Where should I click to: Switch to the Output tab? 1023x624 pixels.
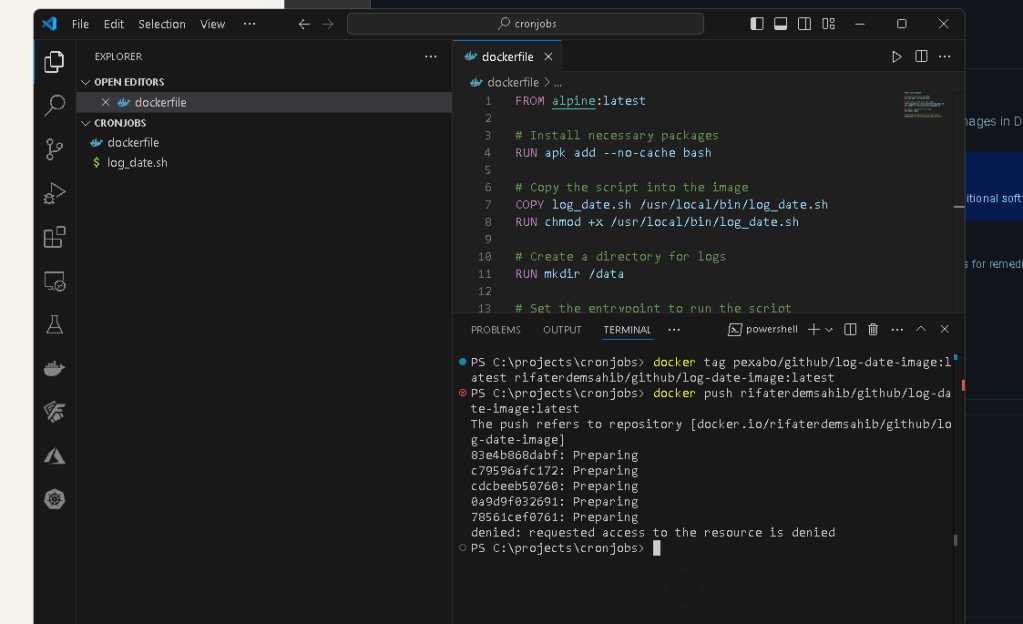point(562,330)
